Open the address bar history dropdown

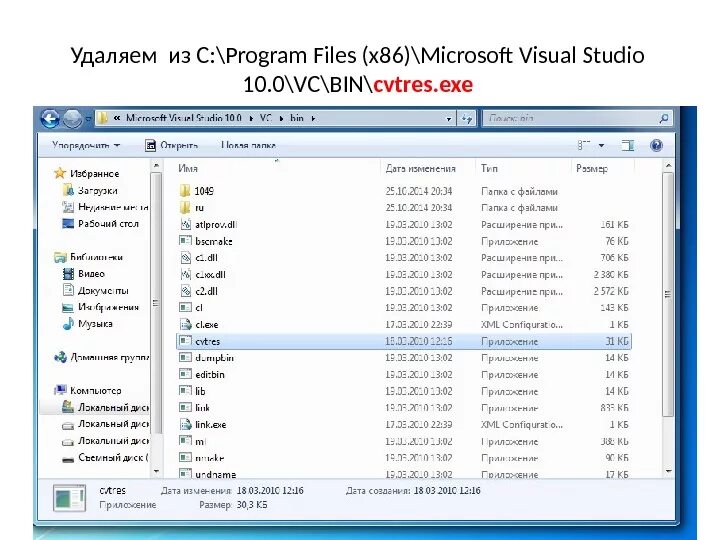(x=449, y=119)
